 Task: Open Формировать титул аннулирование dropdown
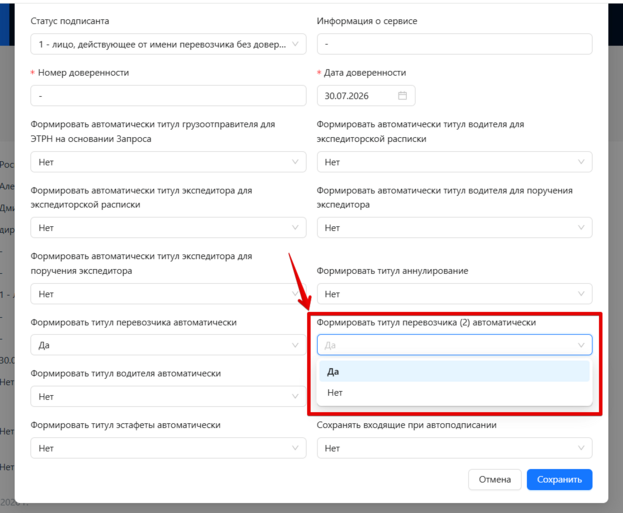pyautogui.click(x=455, y=294)
